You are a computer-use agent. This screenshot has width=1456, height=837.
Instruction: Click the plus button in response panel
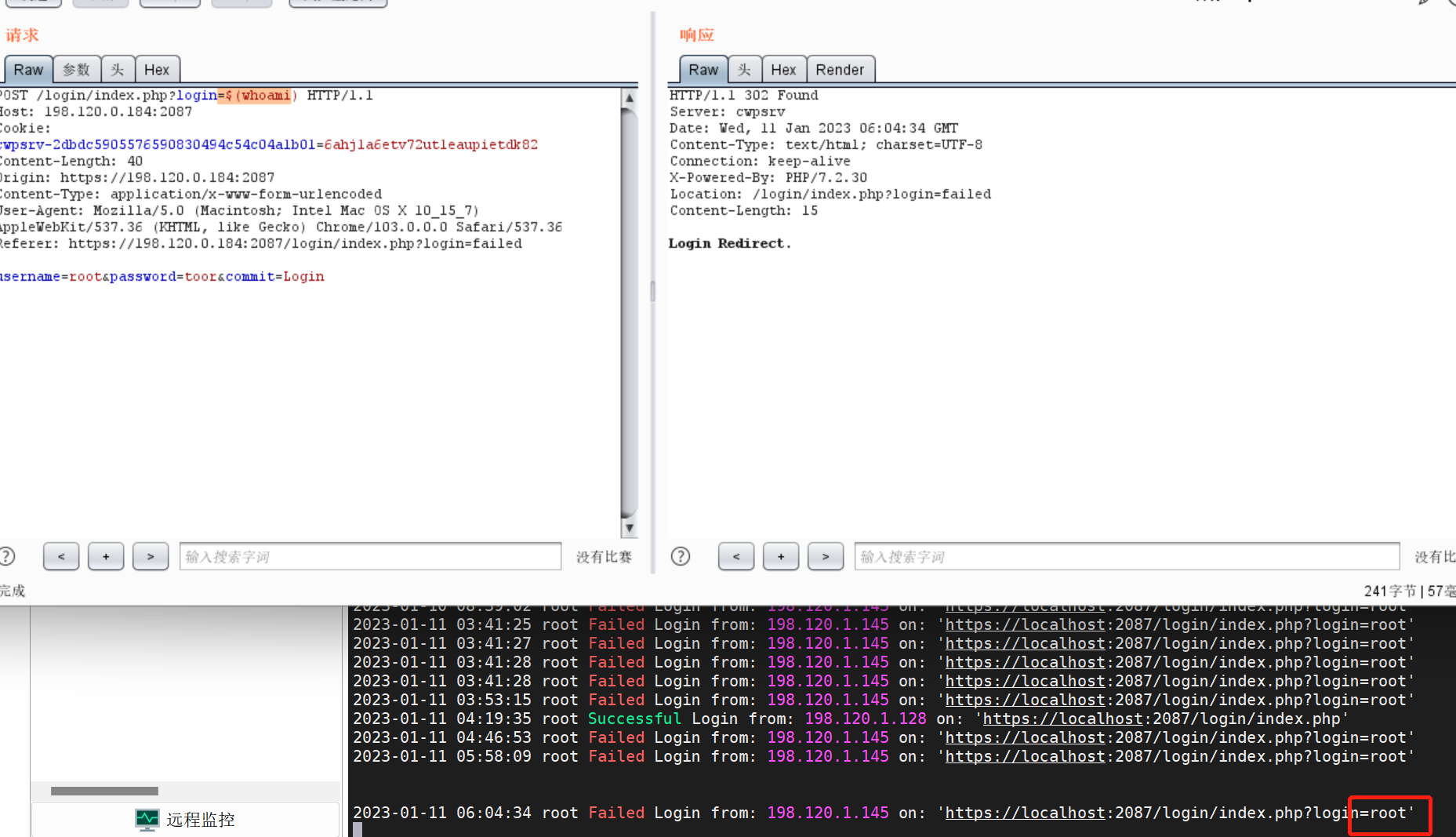(x=781, y=556)
